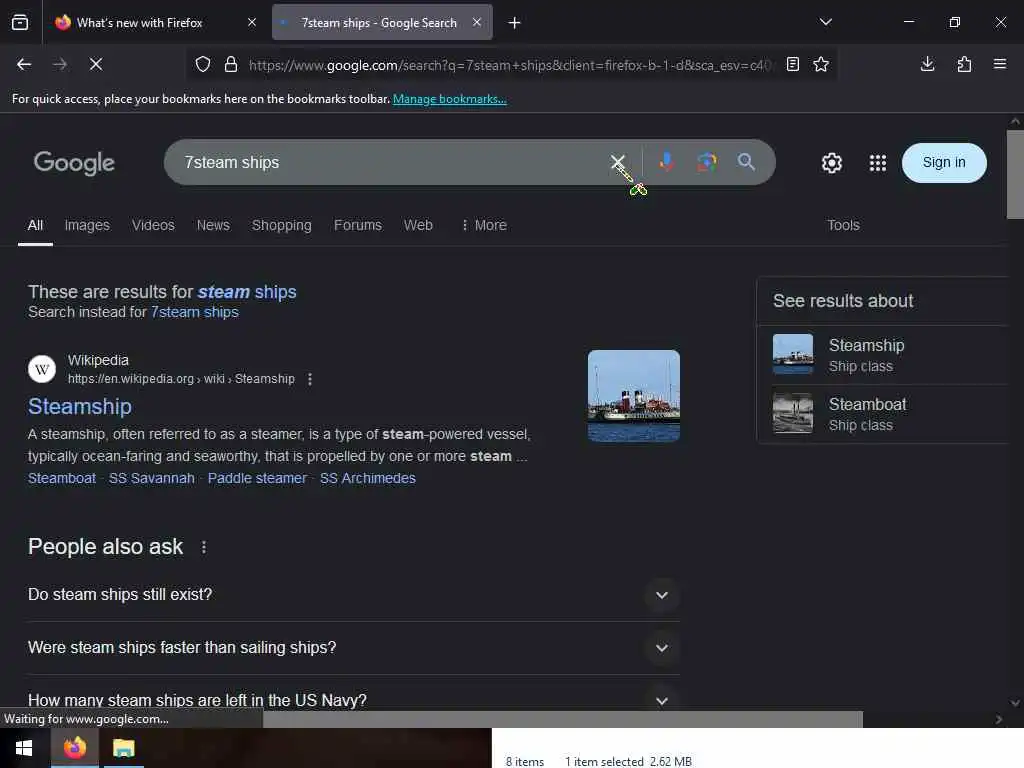View site security via the padlock icon
This screenshot has height=768, width=1024.
click(x=231, y=64)
